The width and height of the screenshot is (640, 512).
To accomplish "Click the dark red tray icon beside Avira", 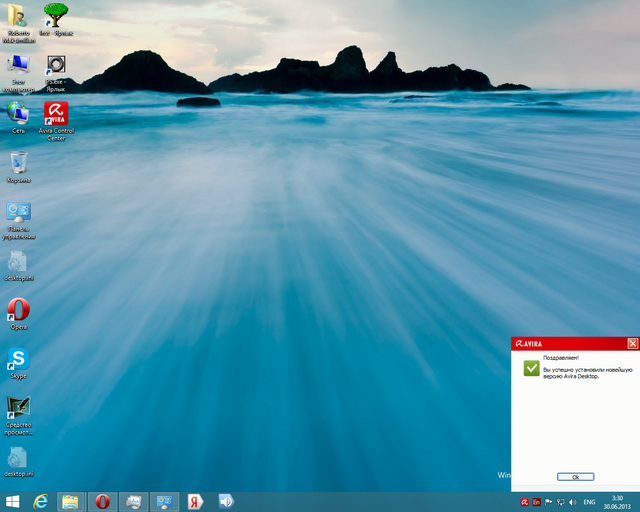I will (537, 502).
